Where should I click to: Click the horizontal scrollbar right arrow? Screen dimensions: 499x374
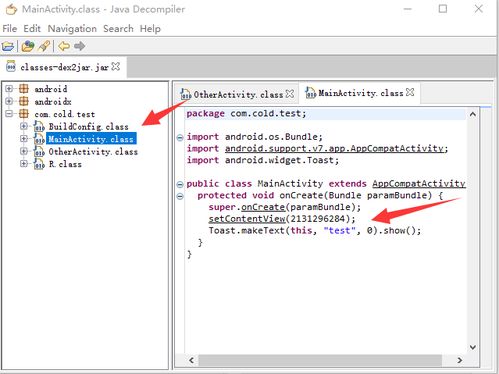click(460, 360)
